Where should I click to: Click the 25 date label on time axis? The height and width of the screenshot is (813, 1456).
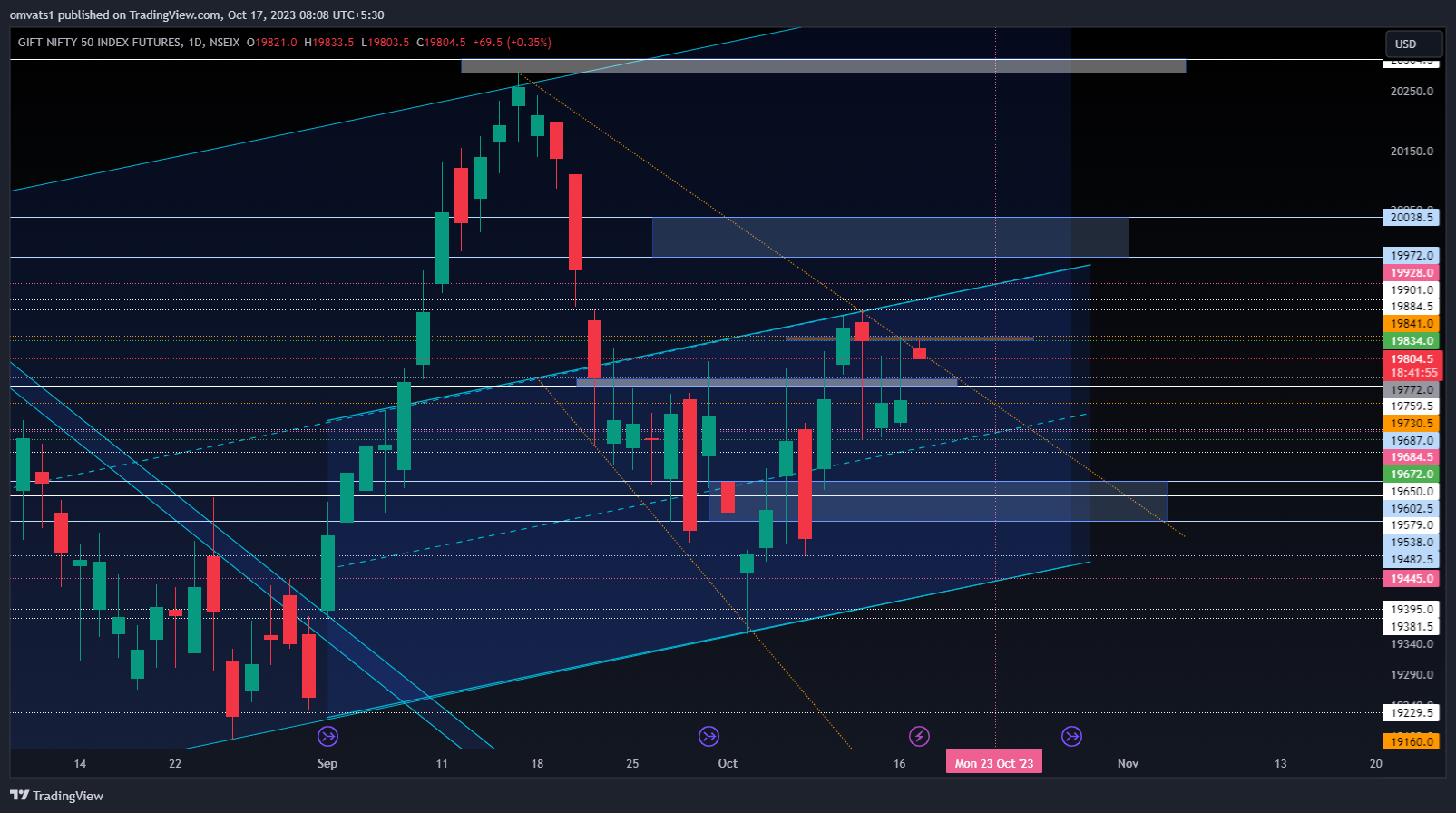pos(632,763)
